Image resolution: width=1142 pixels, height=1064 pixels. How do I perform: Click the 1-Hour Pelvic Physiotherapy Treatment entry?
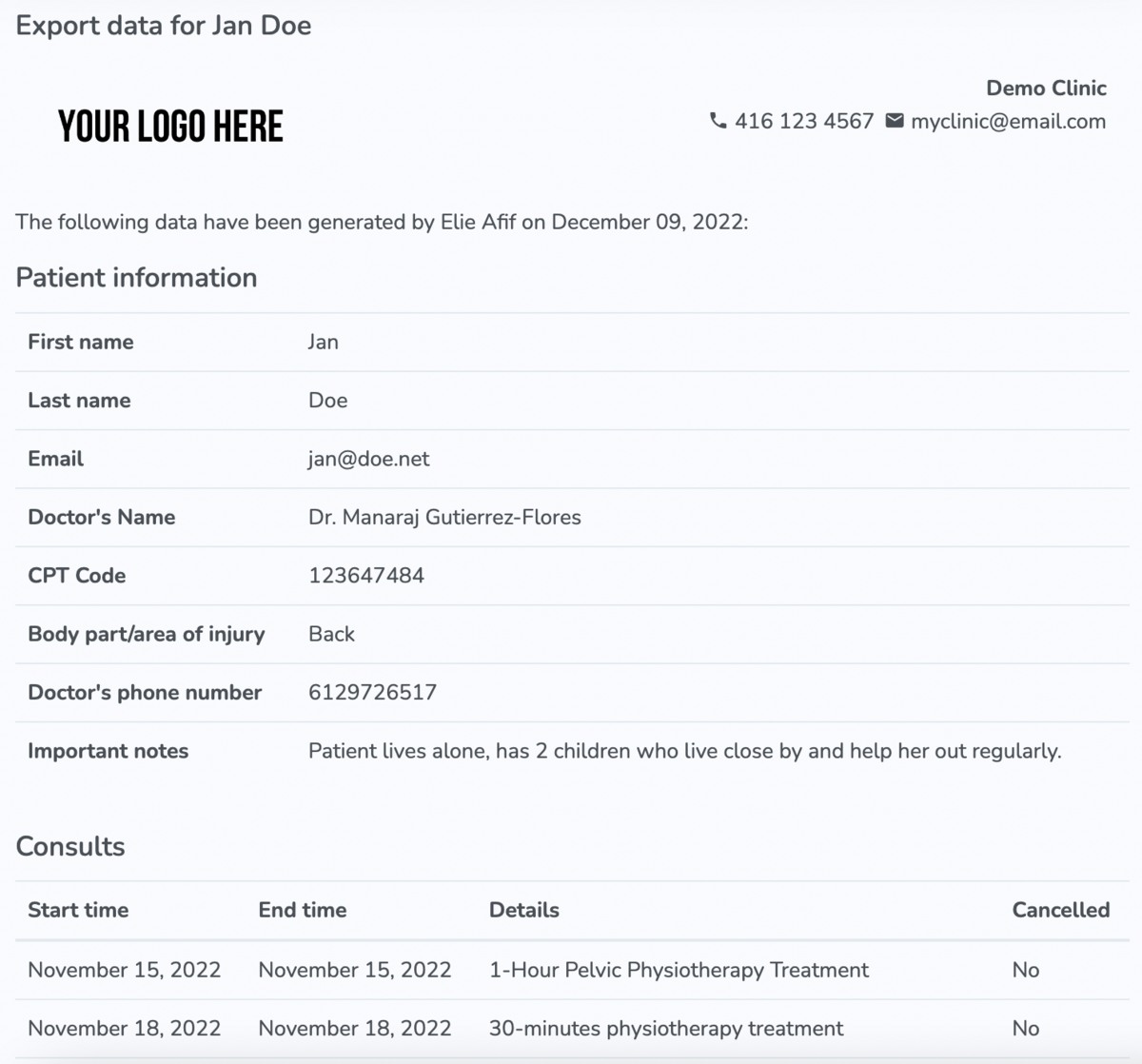pyautogui.click(x=679, y=970)
